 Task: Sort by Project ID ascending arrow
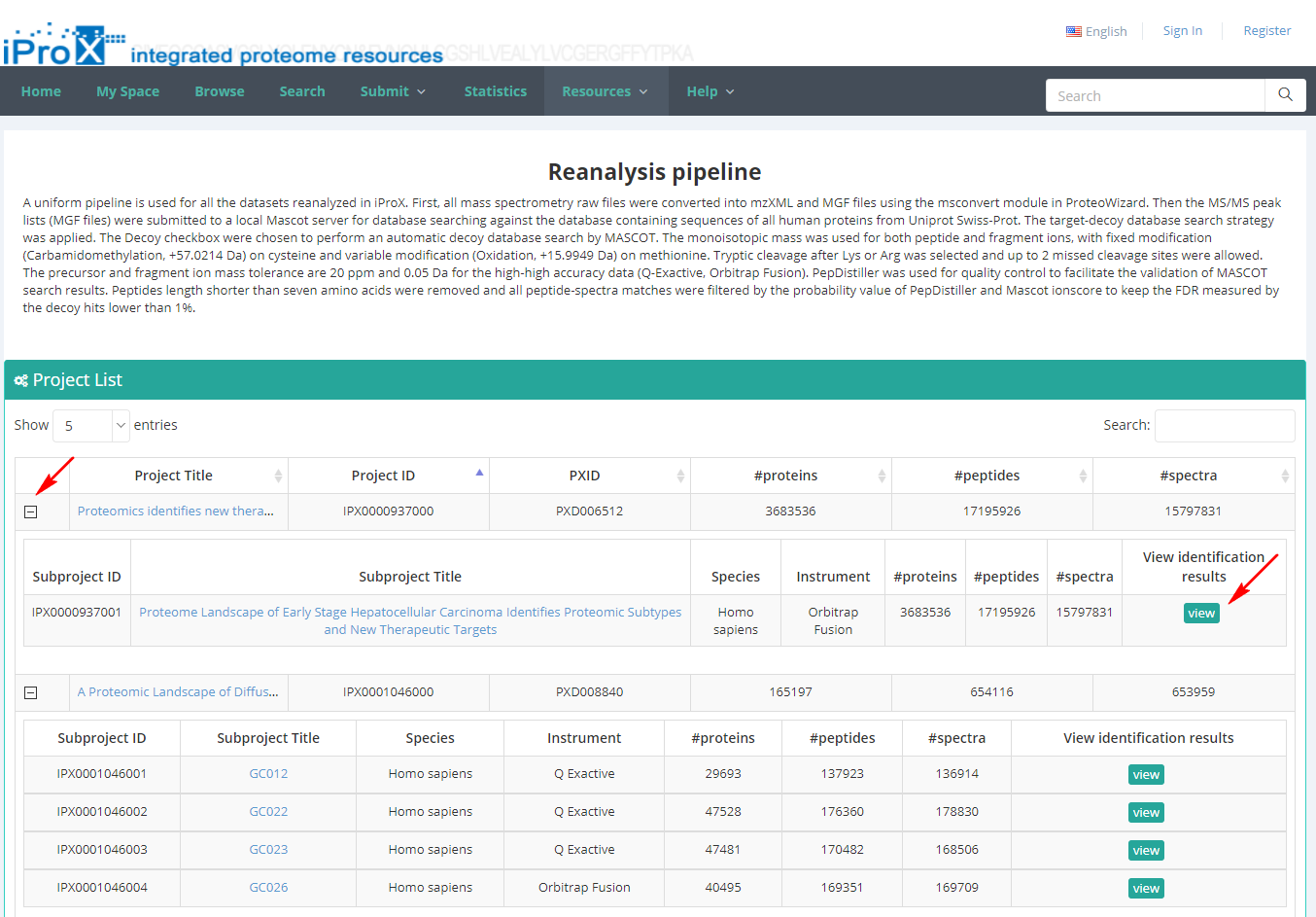click(x=479, y=473)
